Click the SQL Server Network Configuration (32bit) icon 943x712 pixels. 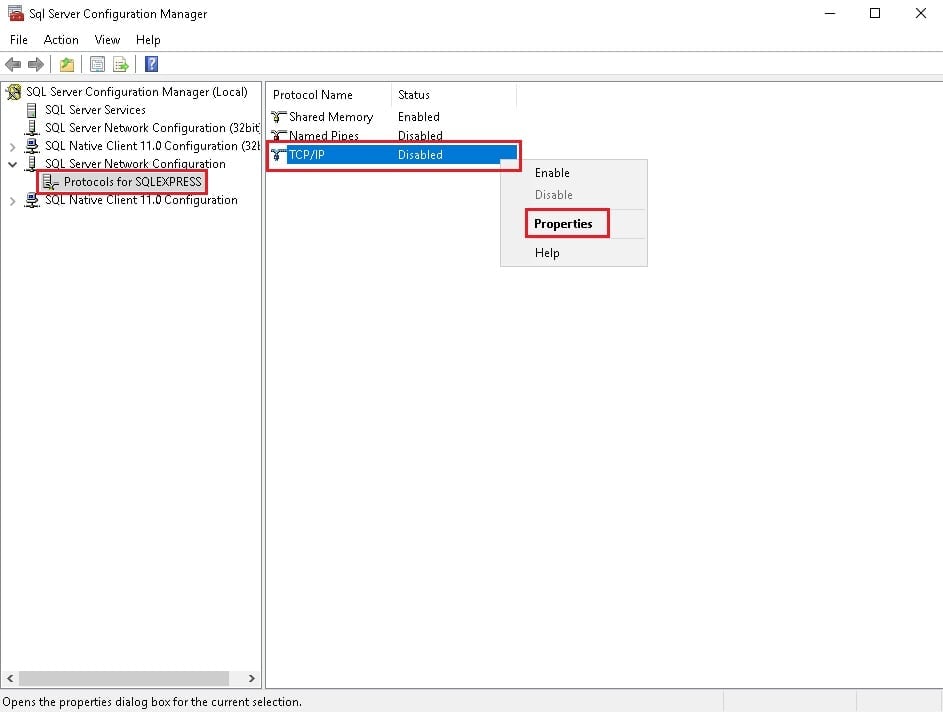click(32, 128)
